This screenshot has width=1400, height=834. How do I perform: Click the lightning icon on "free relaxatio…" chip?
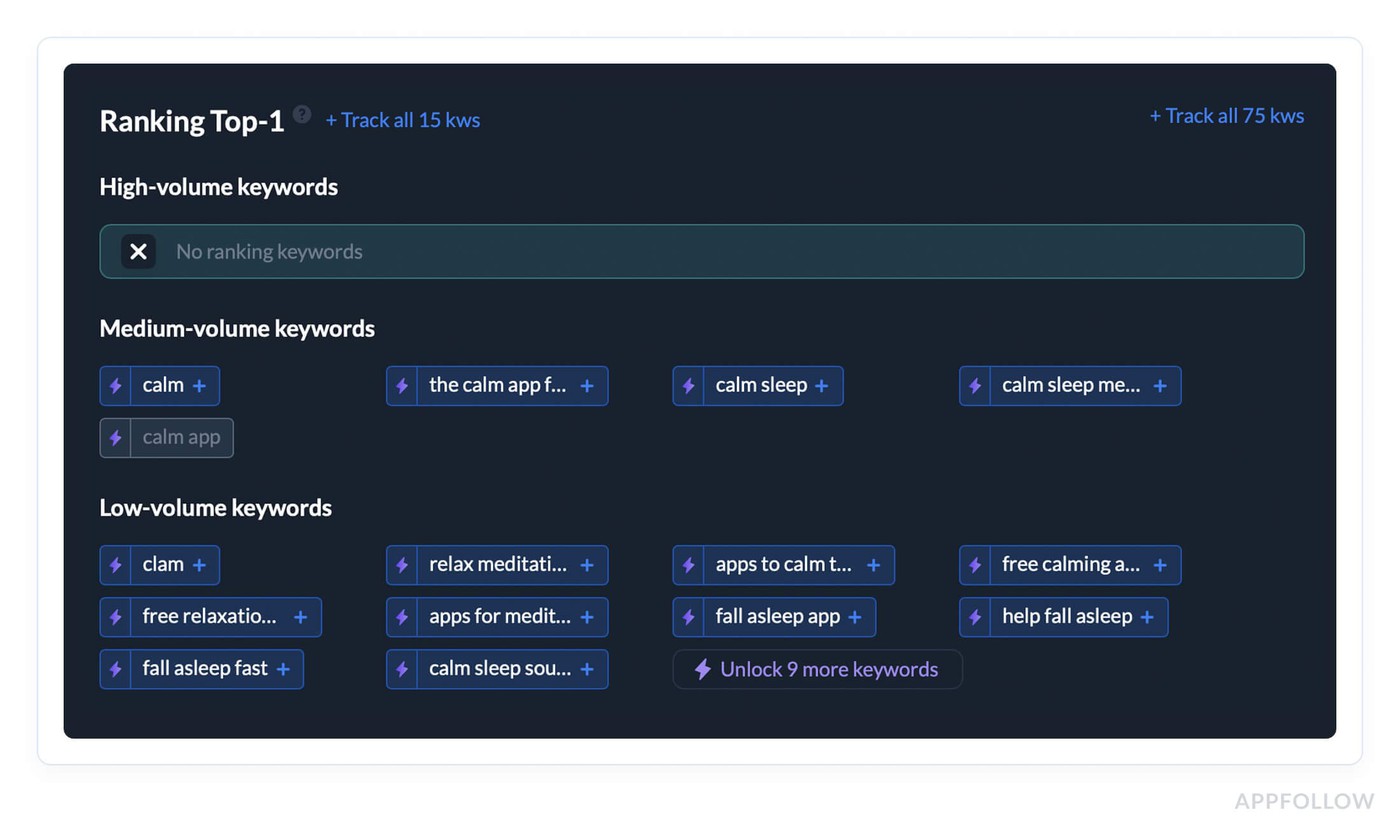115,617
